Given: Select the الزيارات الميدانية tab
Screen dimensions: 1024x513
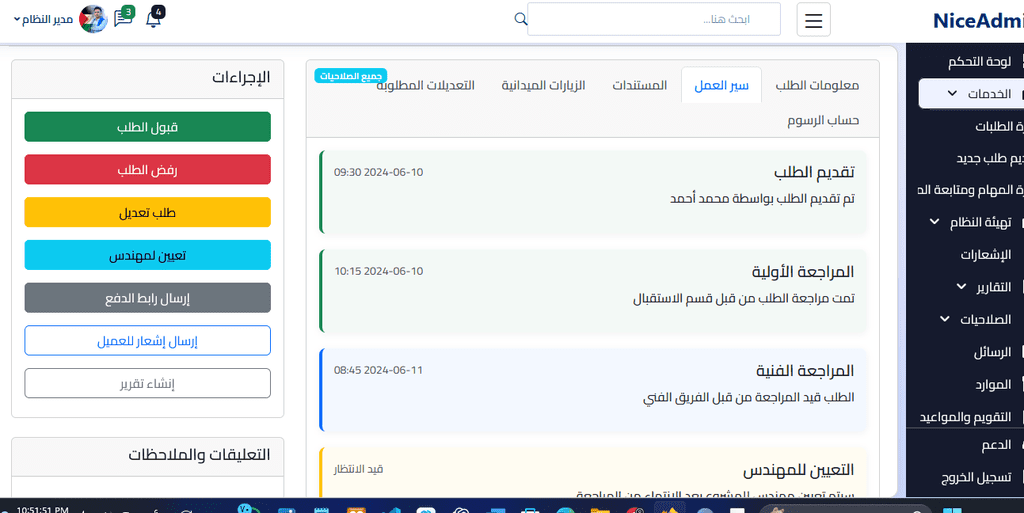Looking at the screenshot, I should [x=543, y=86].
